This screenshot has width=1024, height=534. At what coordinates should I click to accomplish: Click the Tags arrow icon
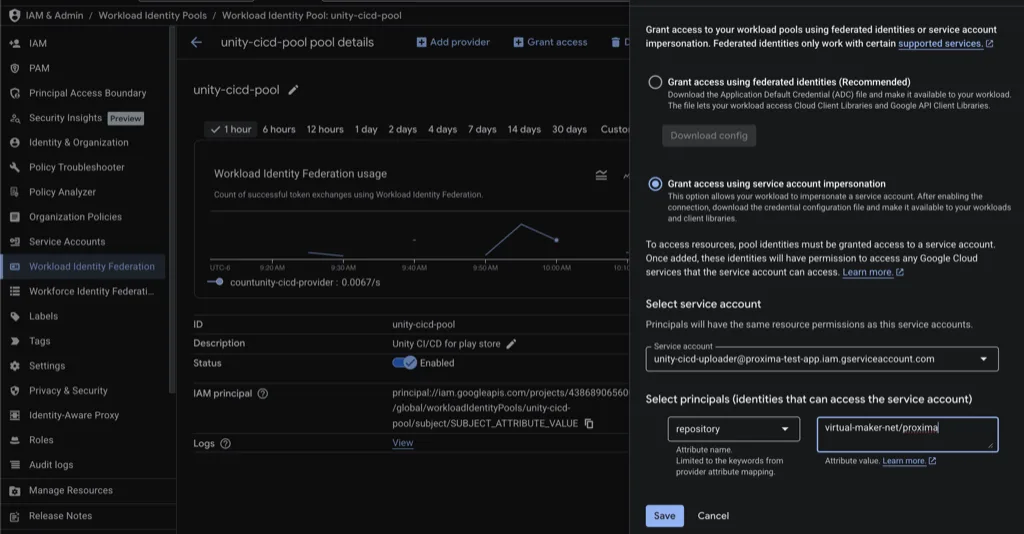[x=14, y=341]
